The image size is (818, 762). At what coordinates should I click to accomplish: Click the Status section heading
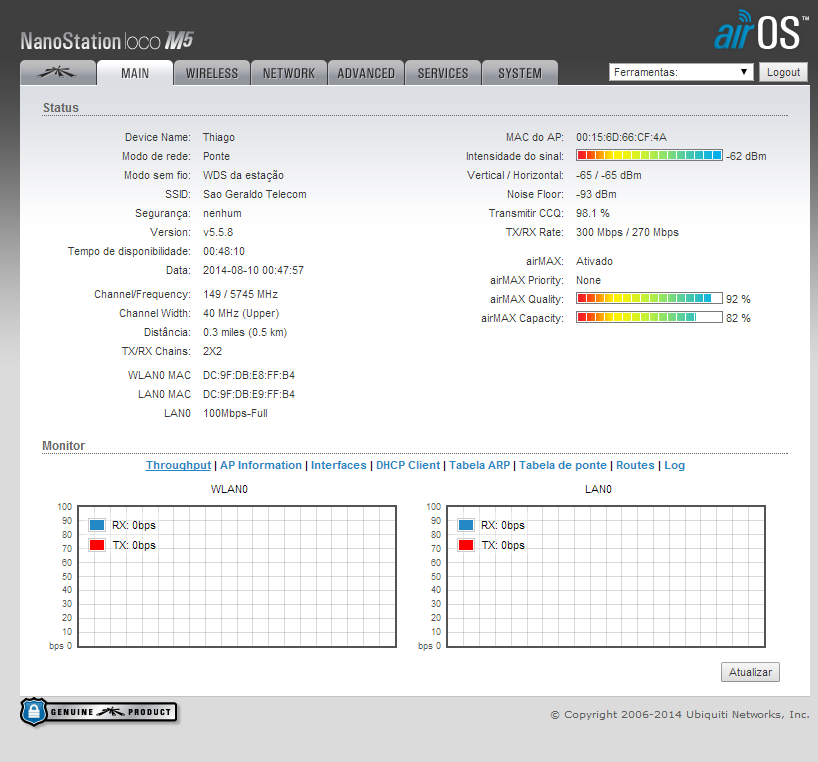tap(61, 107)
